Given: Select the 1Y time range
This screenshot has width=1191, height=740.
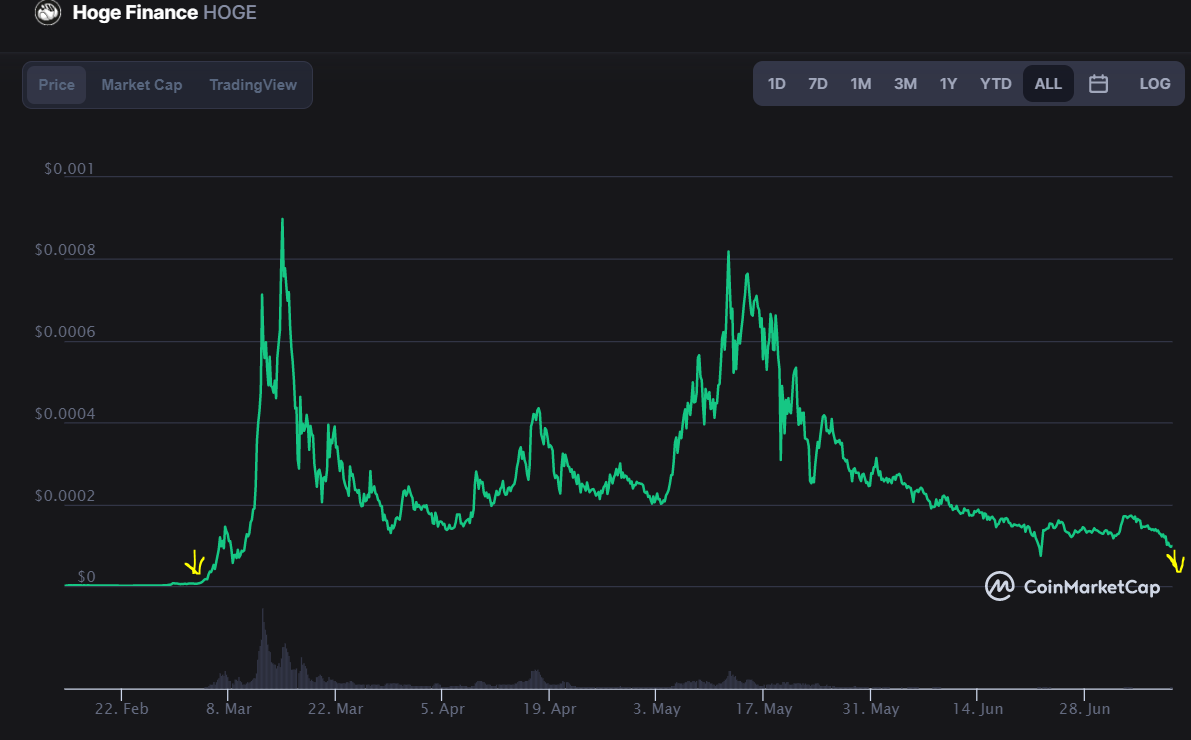Looking at the screenshot, I should point(948,84).
